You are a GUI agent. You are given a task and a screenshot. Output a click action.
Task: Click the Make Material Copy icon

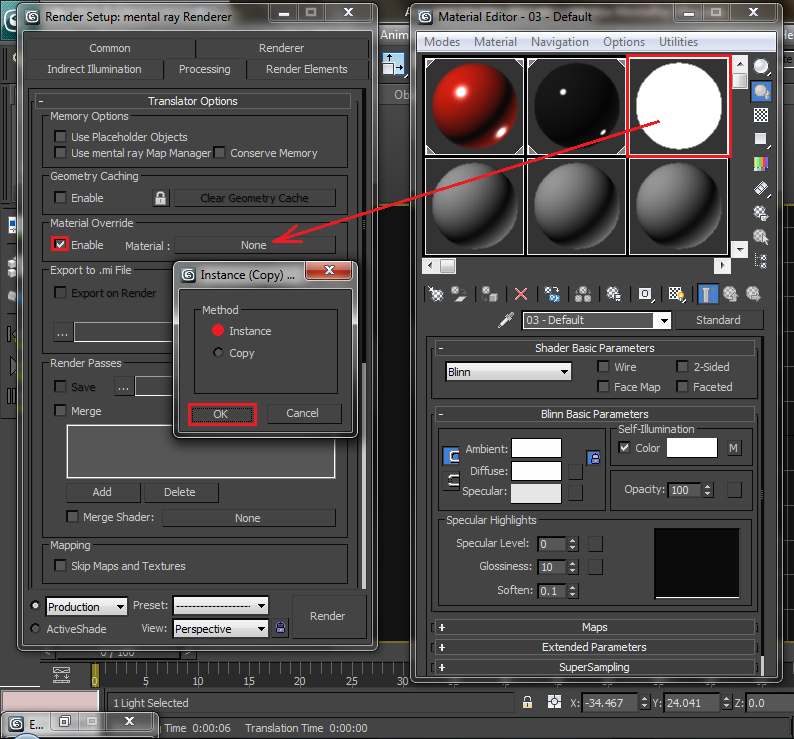click(552, 294)
